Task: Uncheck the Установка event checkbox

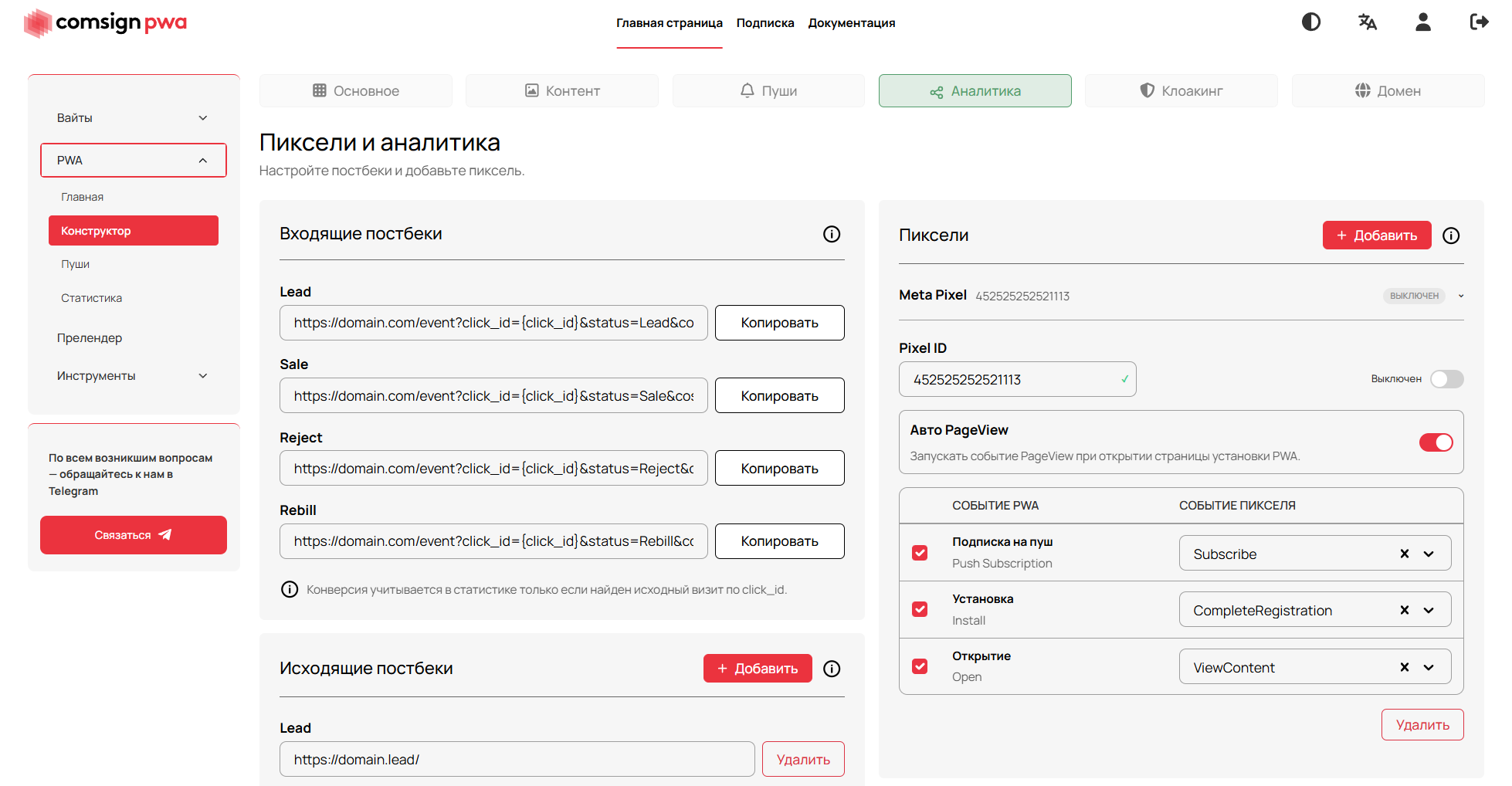Action: pyautogui.click(x=920, y=609)
